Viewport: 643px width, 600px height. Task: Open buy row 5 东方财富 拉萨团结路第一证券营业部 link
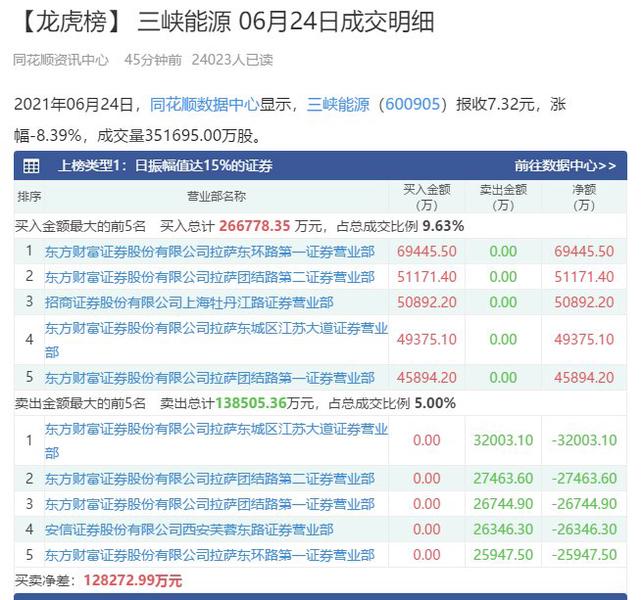(x=210, y=377)
